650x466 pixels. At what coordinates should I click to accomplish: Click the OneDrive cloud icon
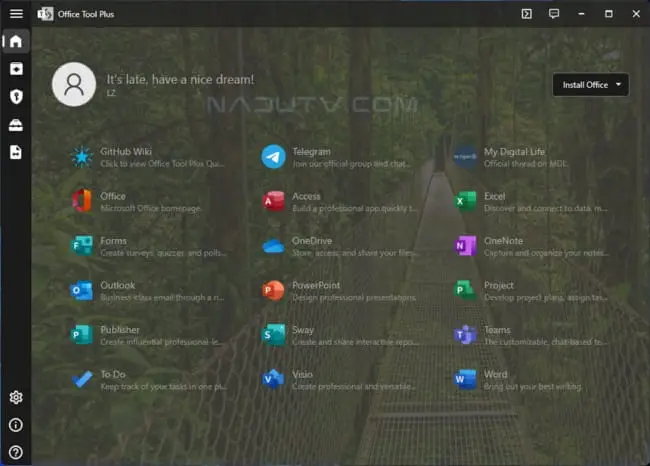click(274, 246)
